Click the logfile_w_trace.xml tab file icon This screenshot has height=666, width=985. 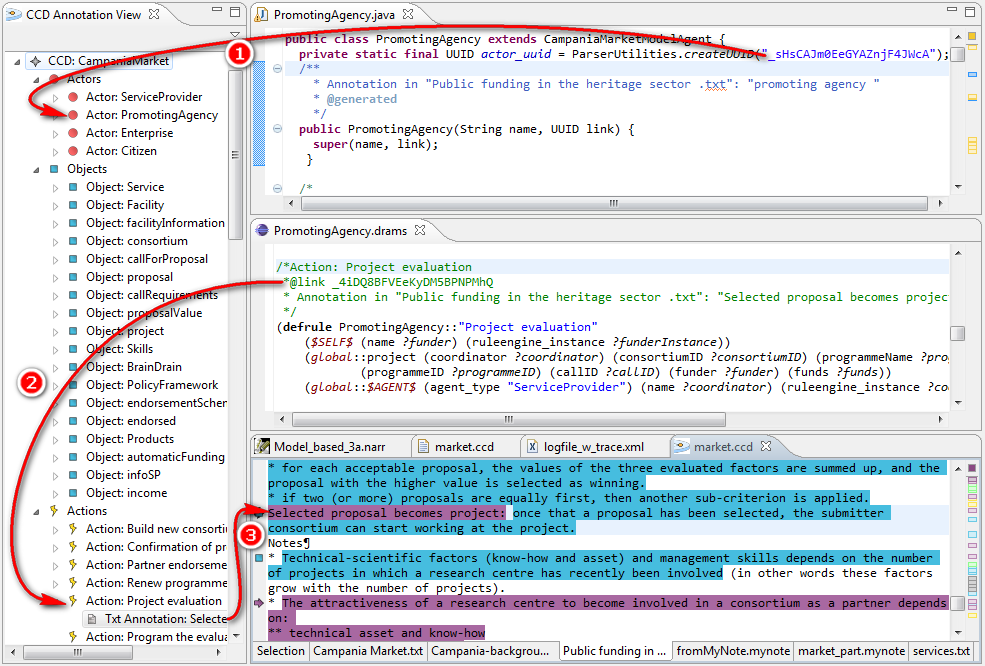531,446
